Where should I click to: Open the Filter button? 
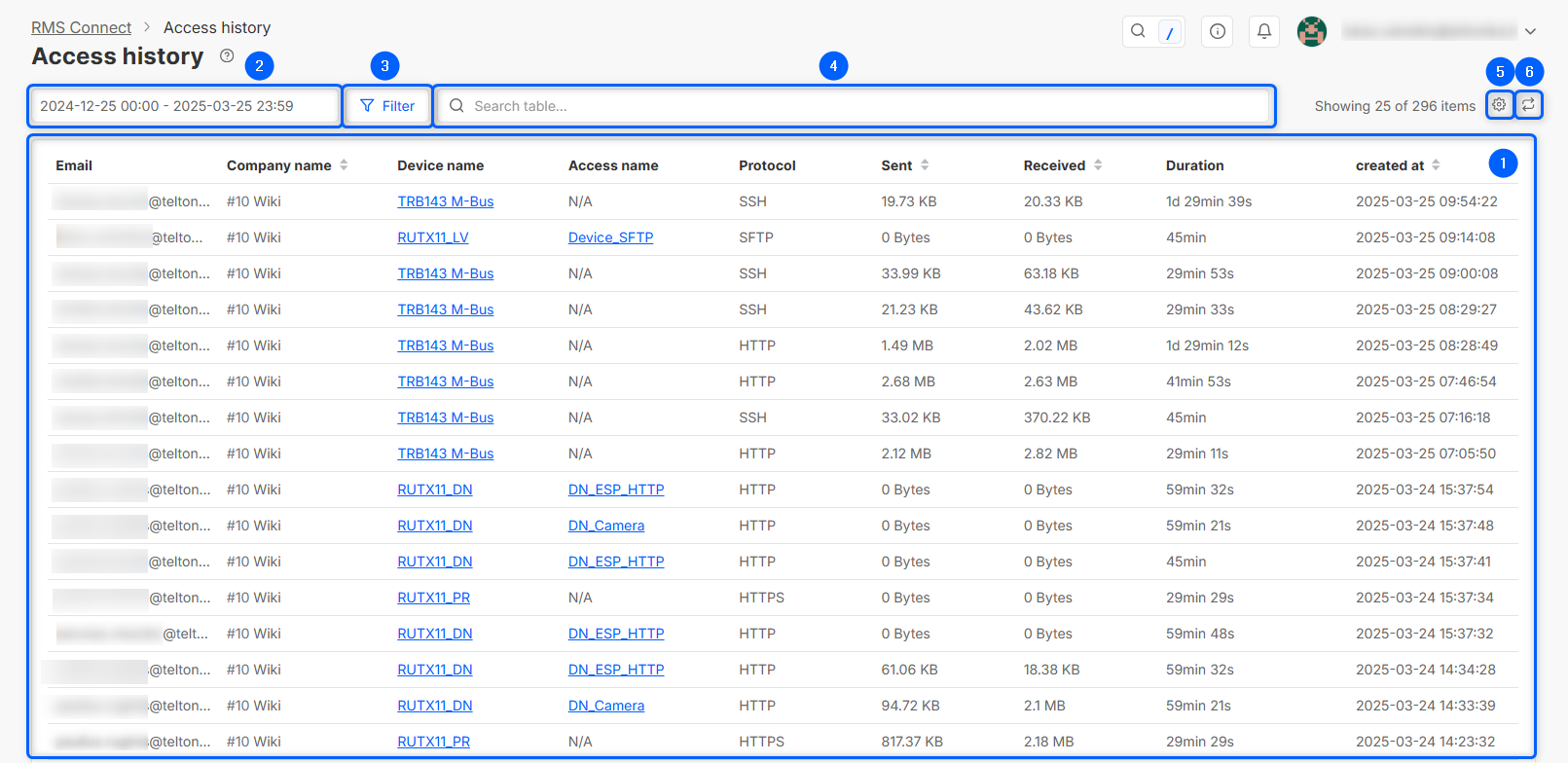tap(387, 106)
